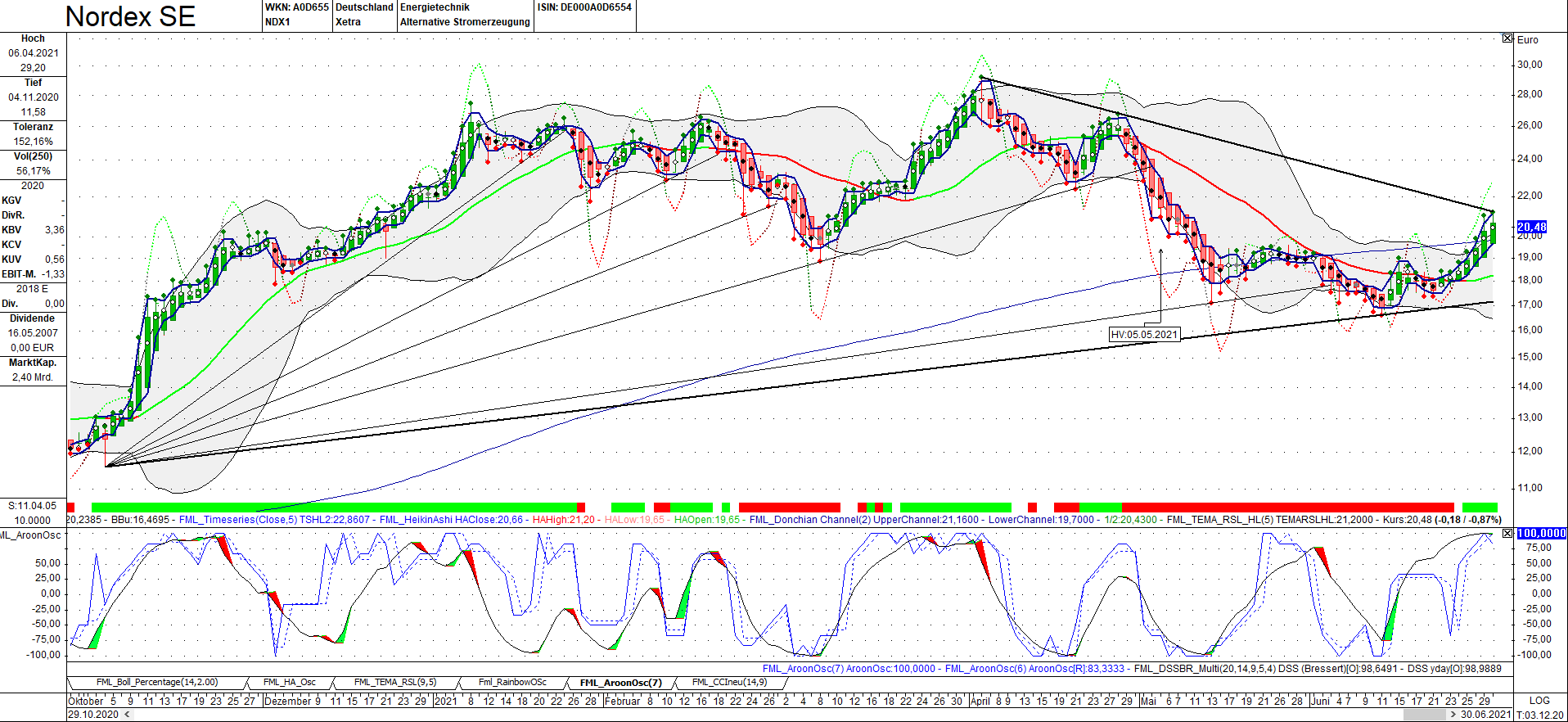Click the right arrow of the date scrollbar

point(1453,715)
